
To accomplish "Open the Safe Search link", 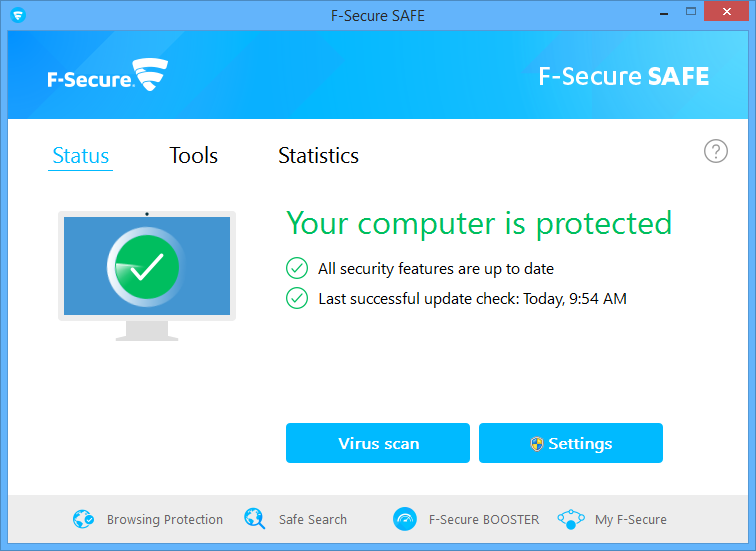I will 312,520.
